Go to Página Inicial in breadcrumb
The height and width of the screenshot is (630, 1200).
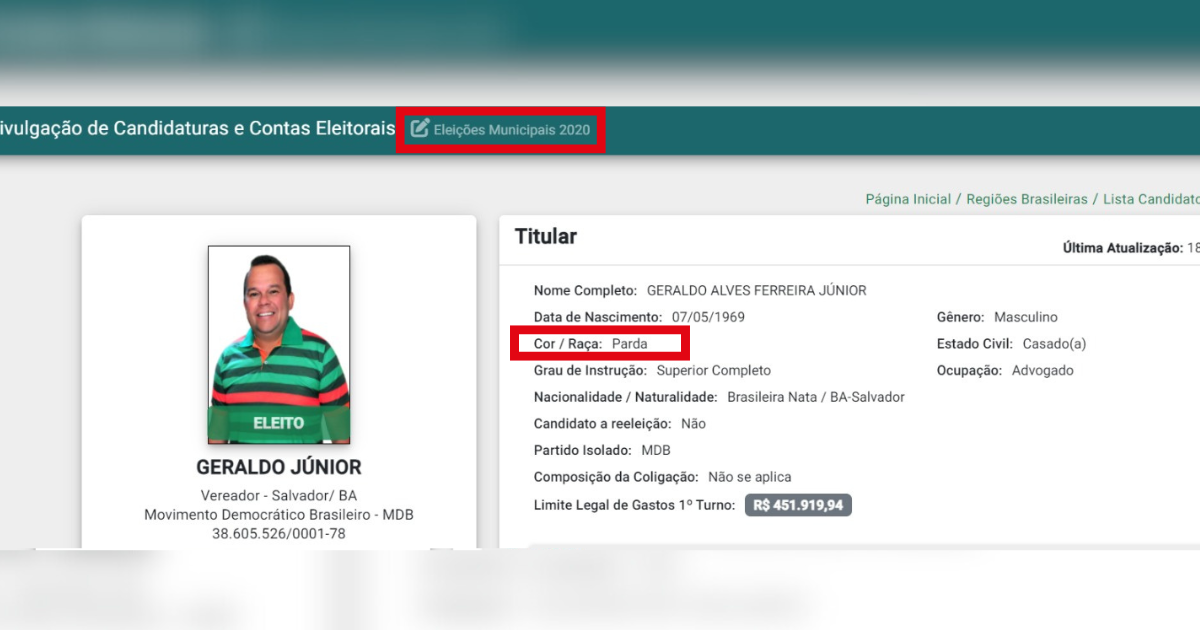908,199
